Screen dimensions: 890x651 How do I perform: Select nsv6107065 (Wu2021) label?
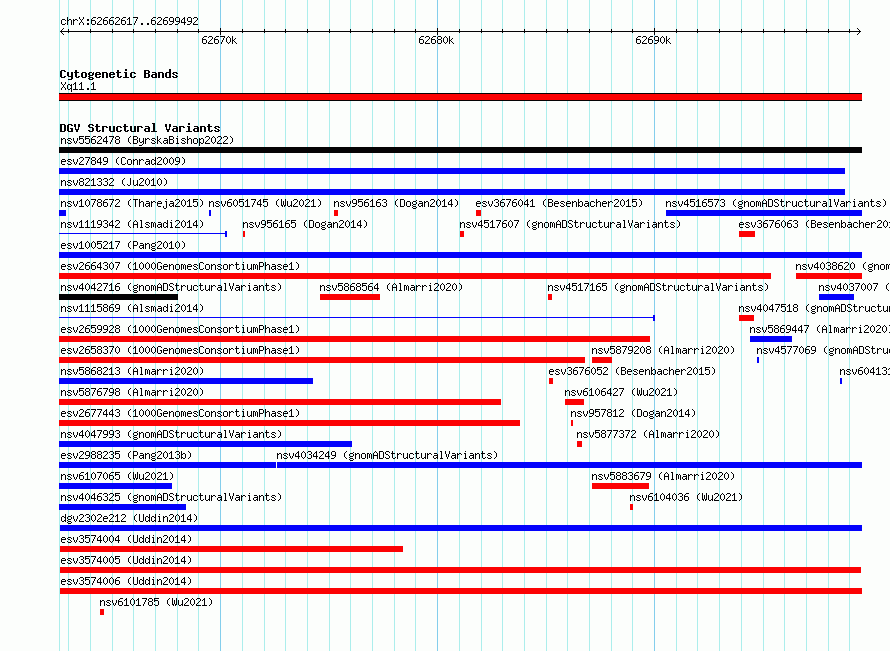point(117,476)
